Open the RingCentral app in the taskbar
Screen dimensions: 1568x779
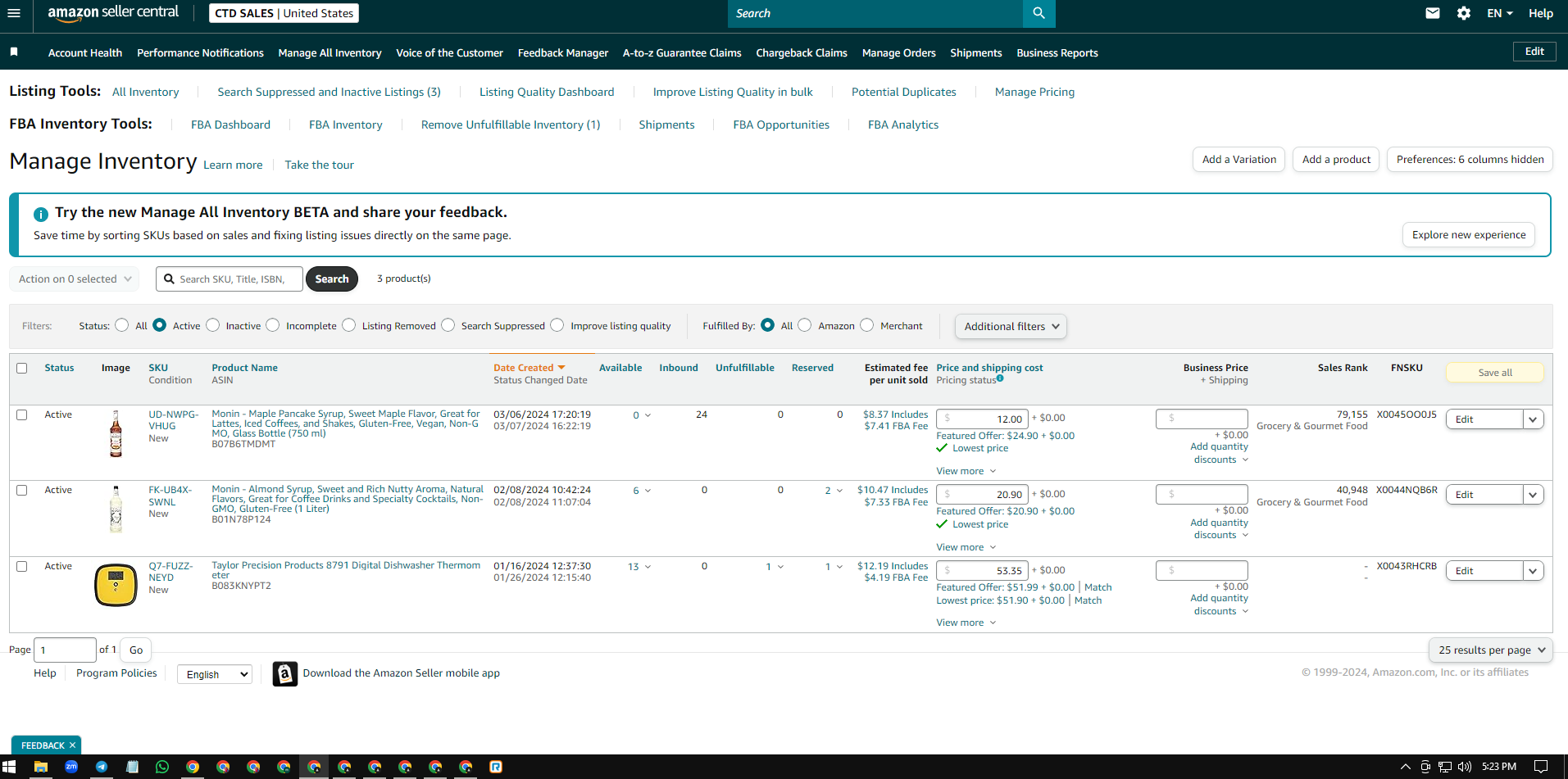496,767
